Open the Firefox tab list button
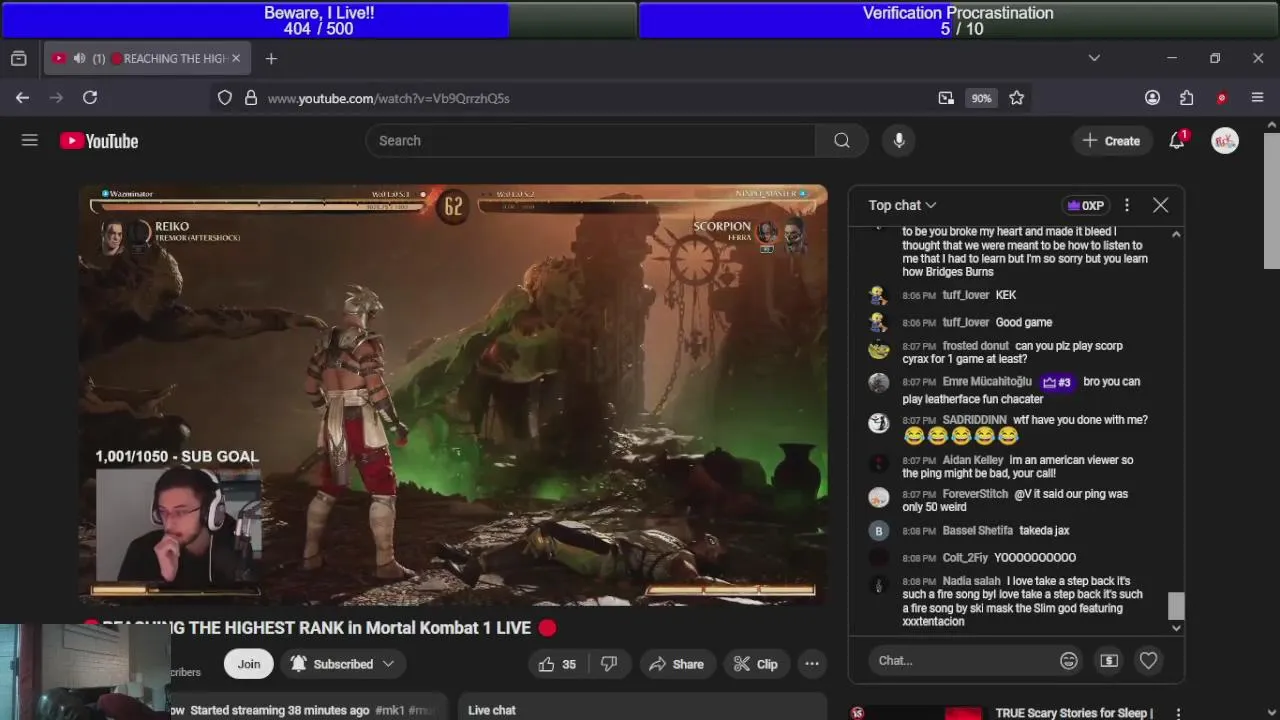This screenshot has width=1280, height=720. click(x=19, y=58)
